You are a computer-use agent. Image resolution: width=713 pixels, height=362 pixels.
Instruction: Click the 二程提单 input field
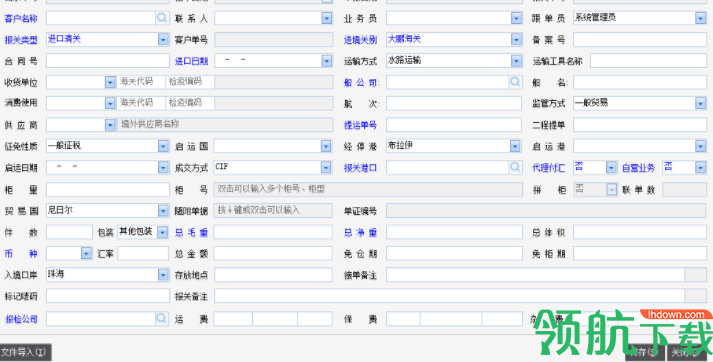click(640, 125)
